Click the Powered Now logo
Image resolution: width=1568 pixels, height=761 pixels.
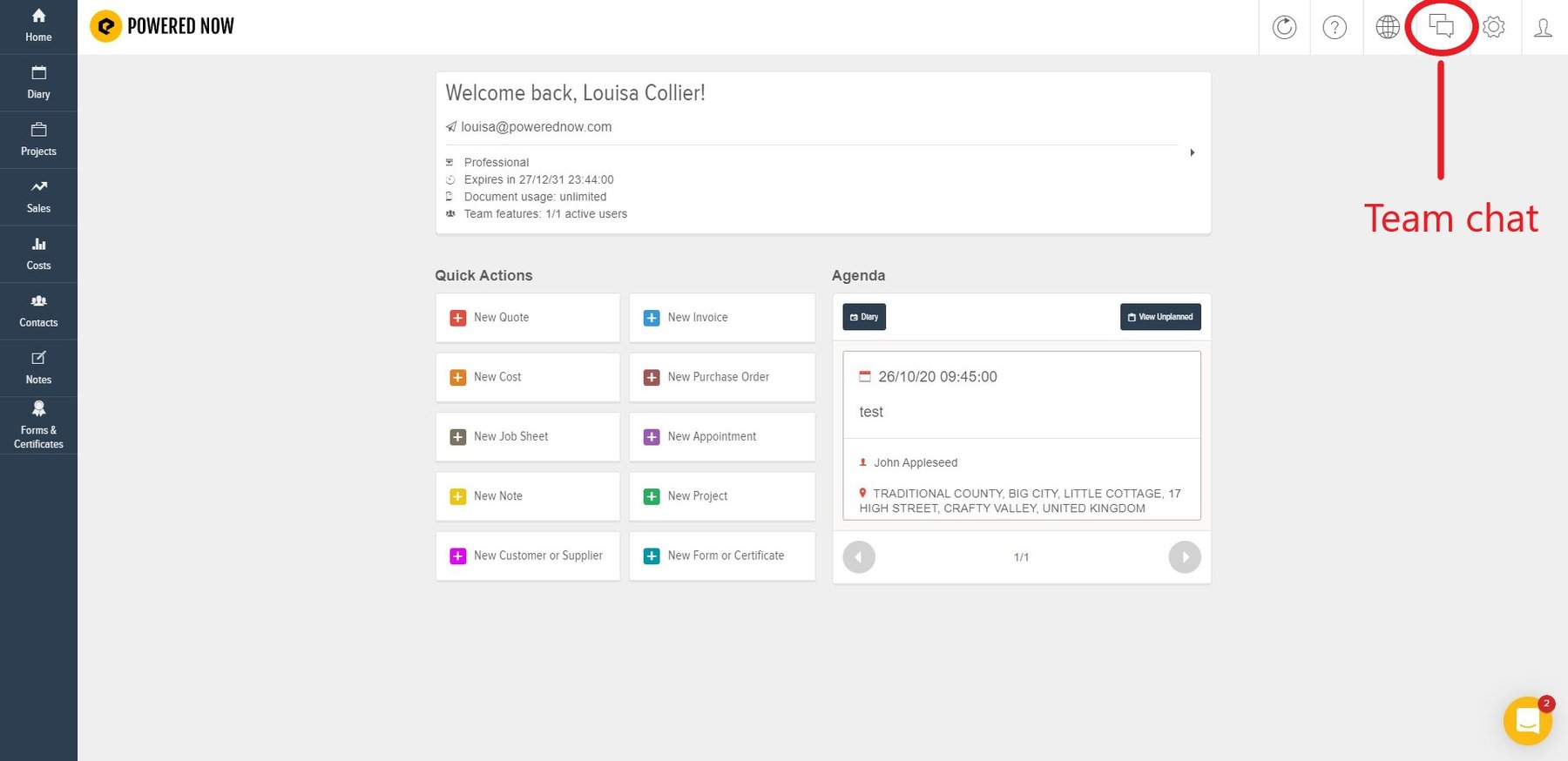click(163, 26)
